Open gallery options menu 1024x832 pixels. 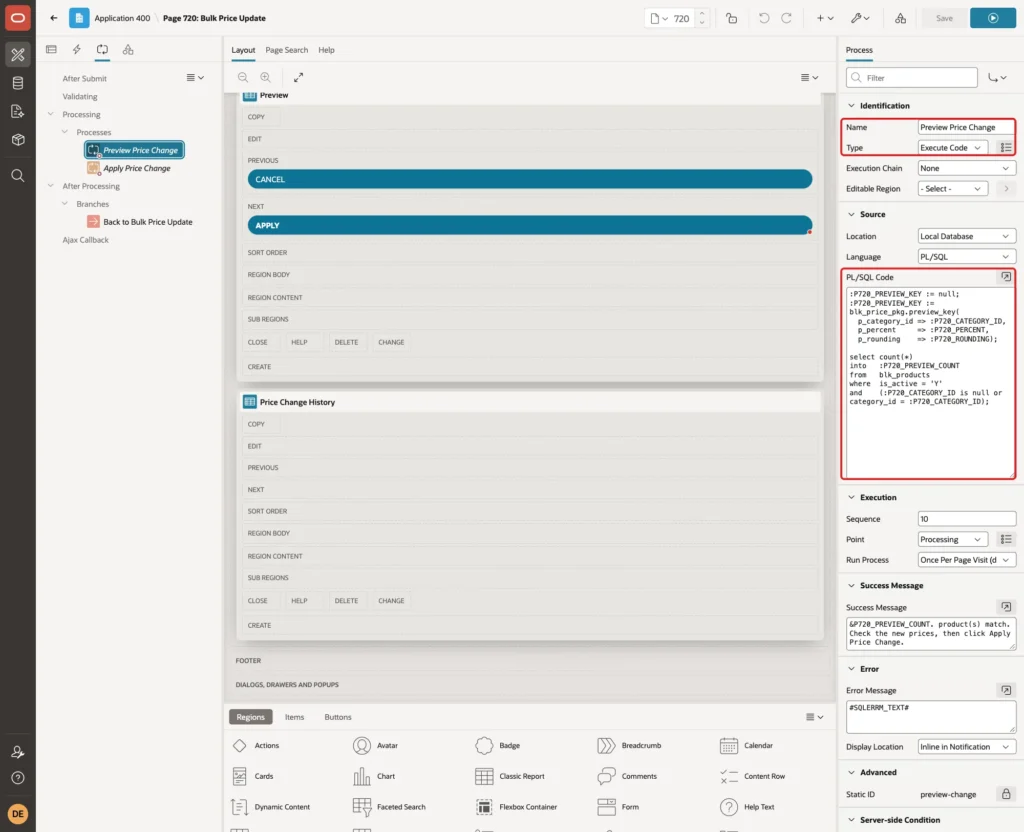[x=814, y=716]
